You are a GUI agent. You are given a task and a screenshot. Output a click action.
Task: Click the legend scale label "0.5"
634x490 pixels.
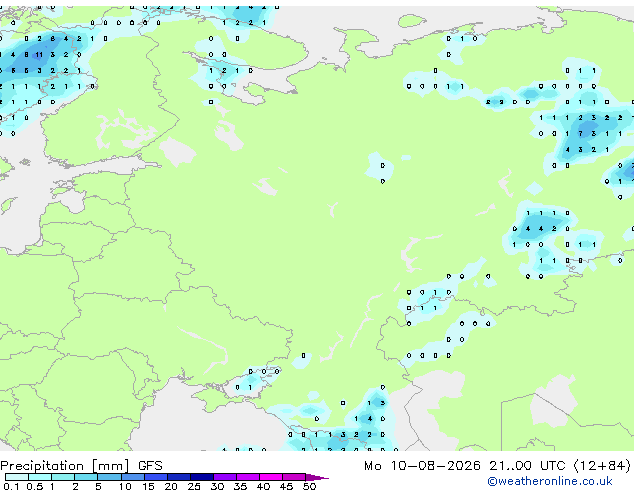(34, 486)
